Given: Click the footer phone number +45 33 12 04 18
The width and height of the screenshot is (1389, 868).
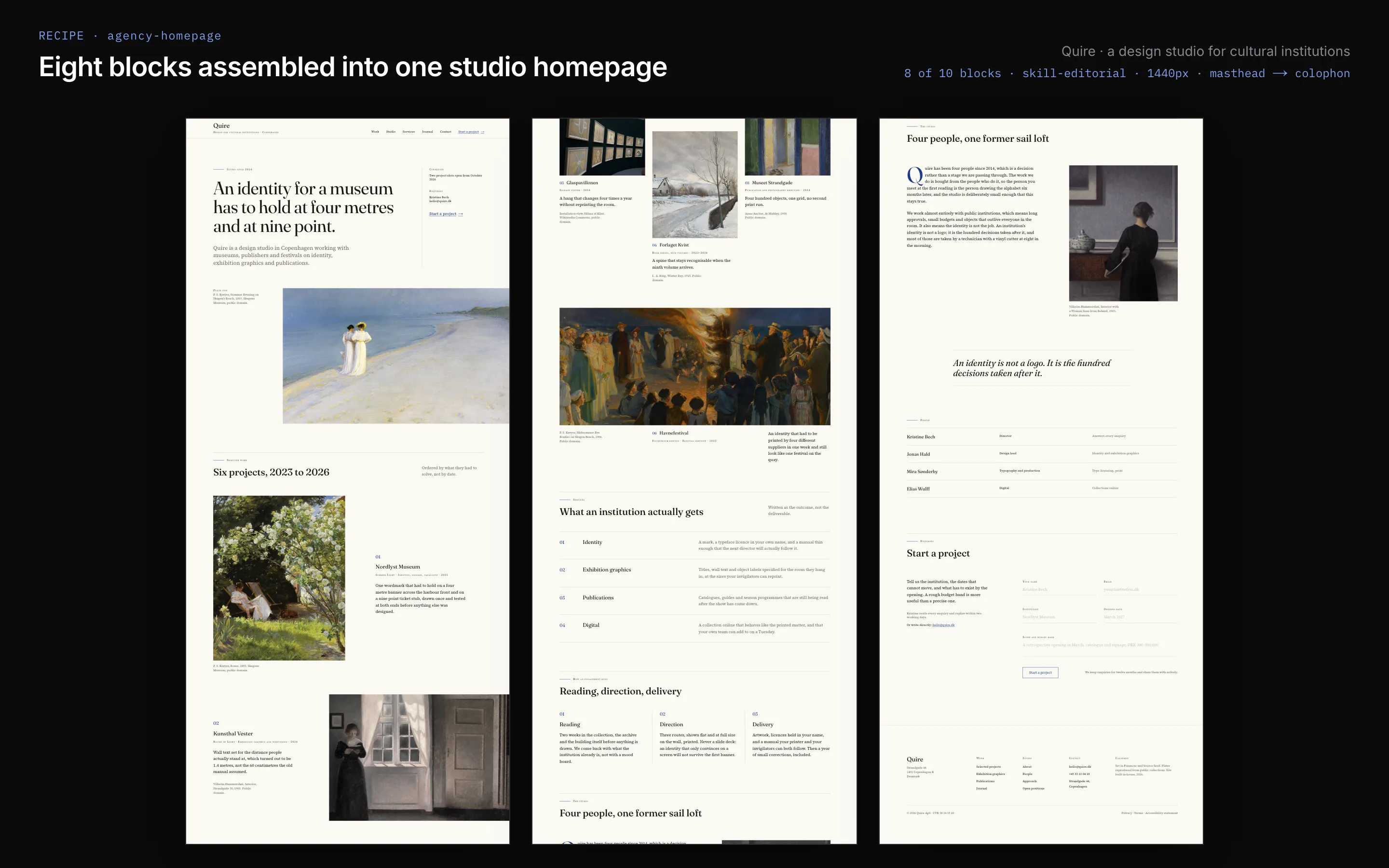Looking at the screenshot, I should point(1079,774).
